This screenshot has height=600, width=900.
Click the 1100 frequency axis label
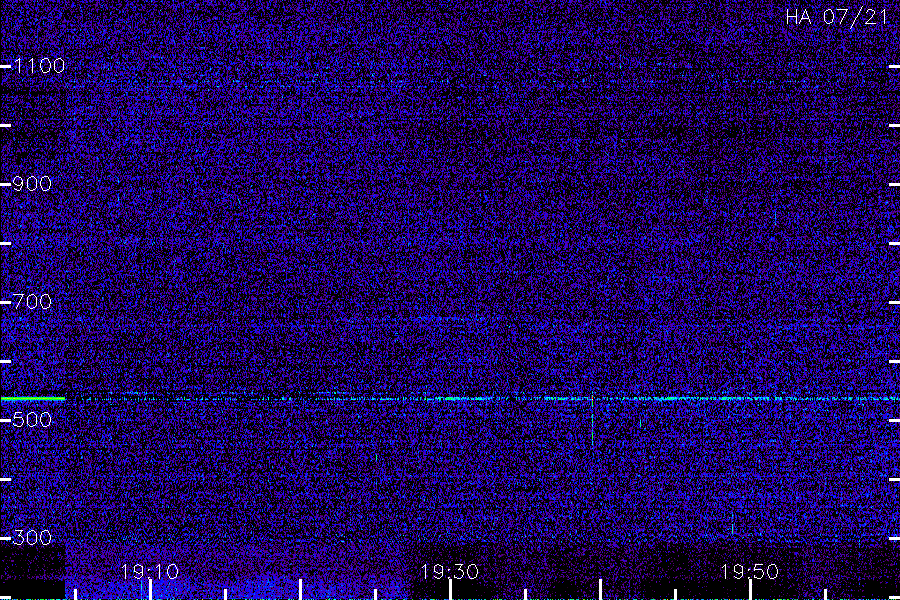pos(39,66)
